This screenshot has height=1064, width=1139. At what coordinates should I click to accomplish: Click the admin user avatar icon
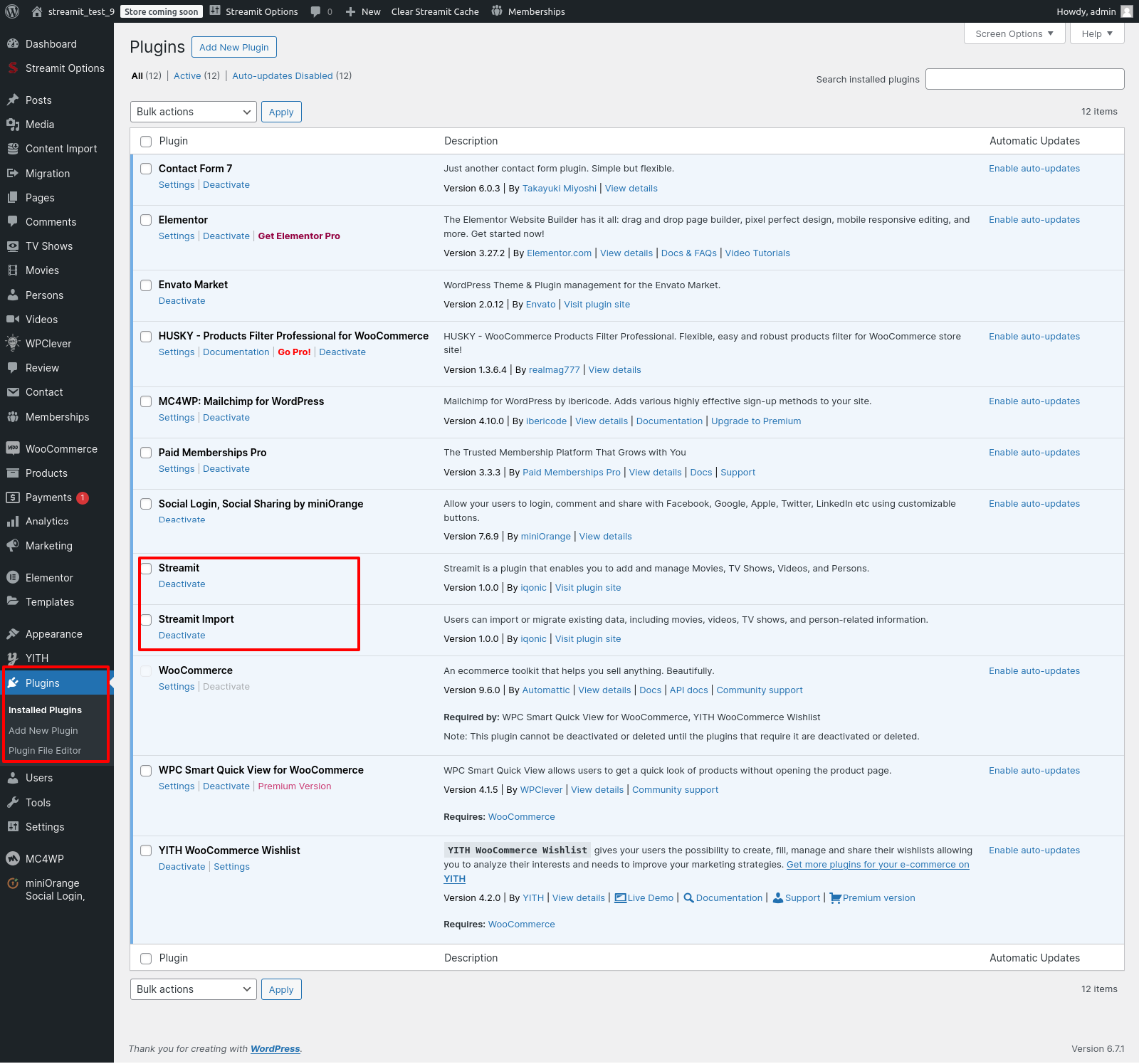(x=1126, y=11)
